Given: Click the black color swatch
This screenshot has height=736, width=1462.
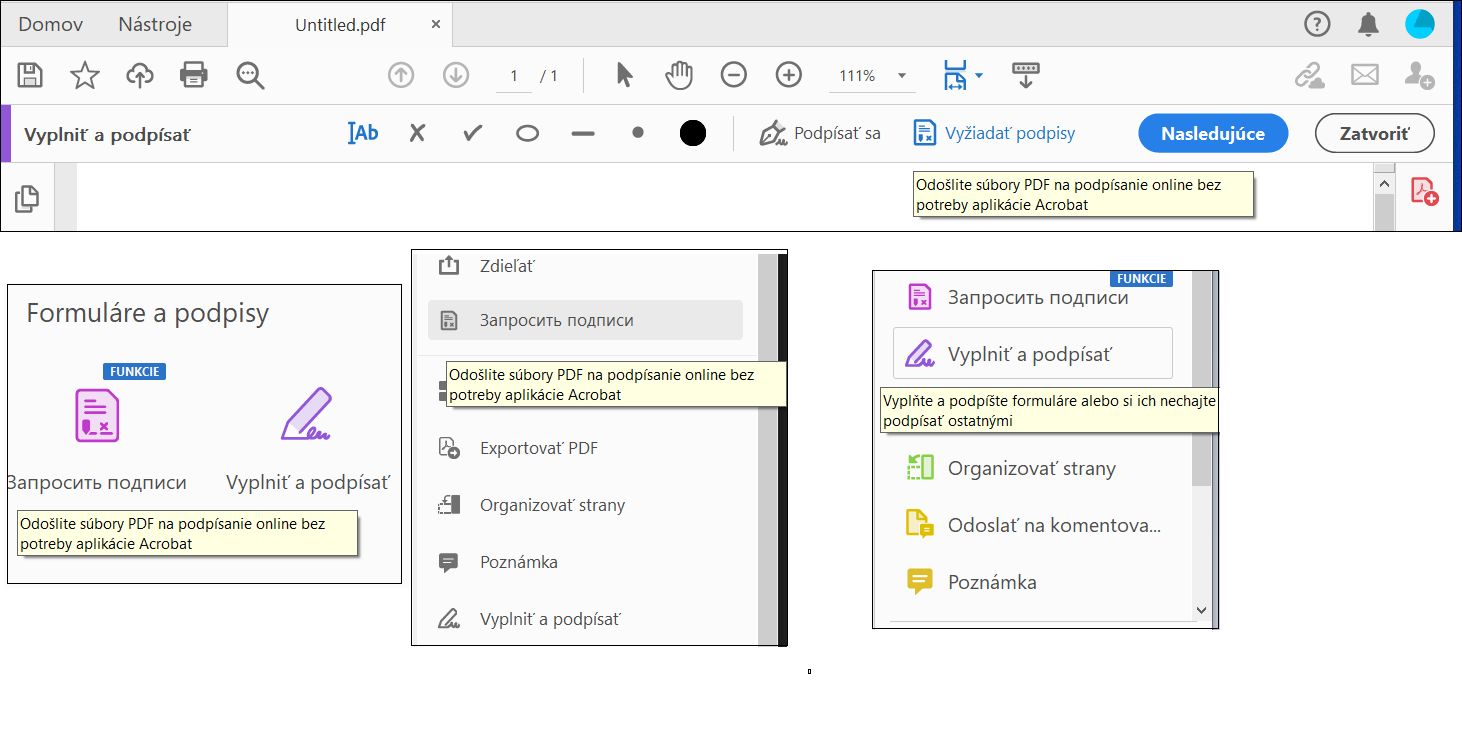Looking at the screenshot, I should (x=693, y=133).
